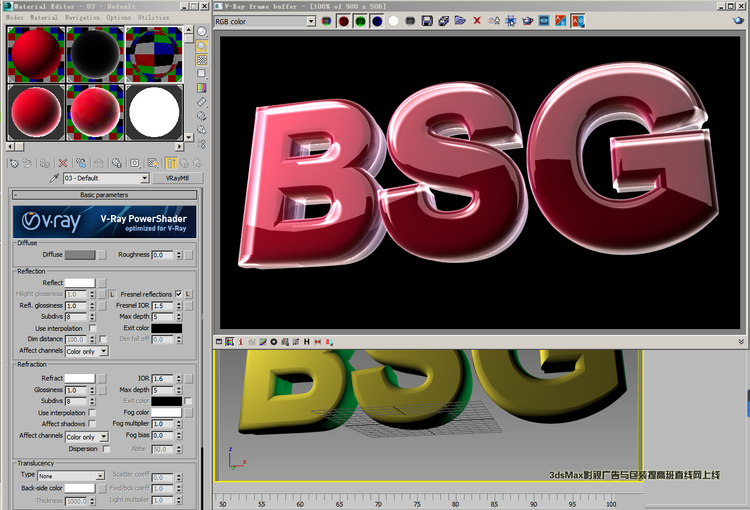Open the 03 - Default material name dropdown
Viewport: 750px width, 510px height.
click(144, 178)
